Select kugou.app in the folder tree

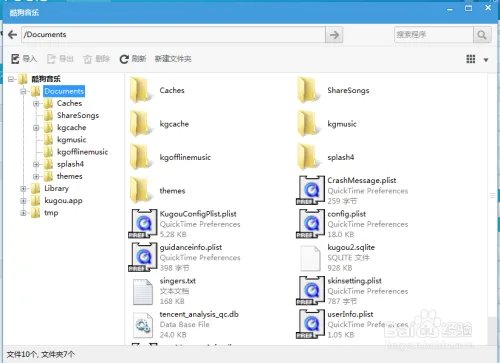(x=63, y=201)
